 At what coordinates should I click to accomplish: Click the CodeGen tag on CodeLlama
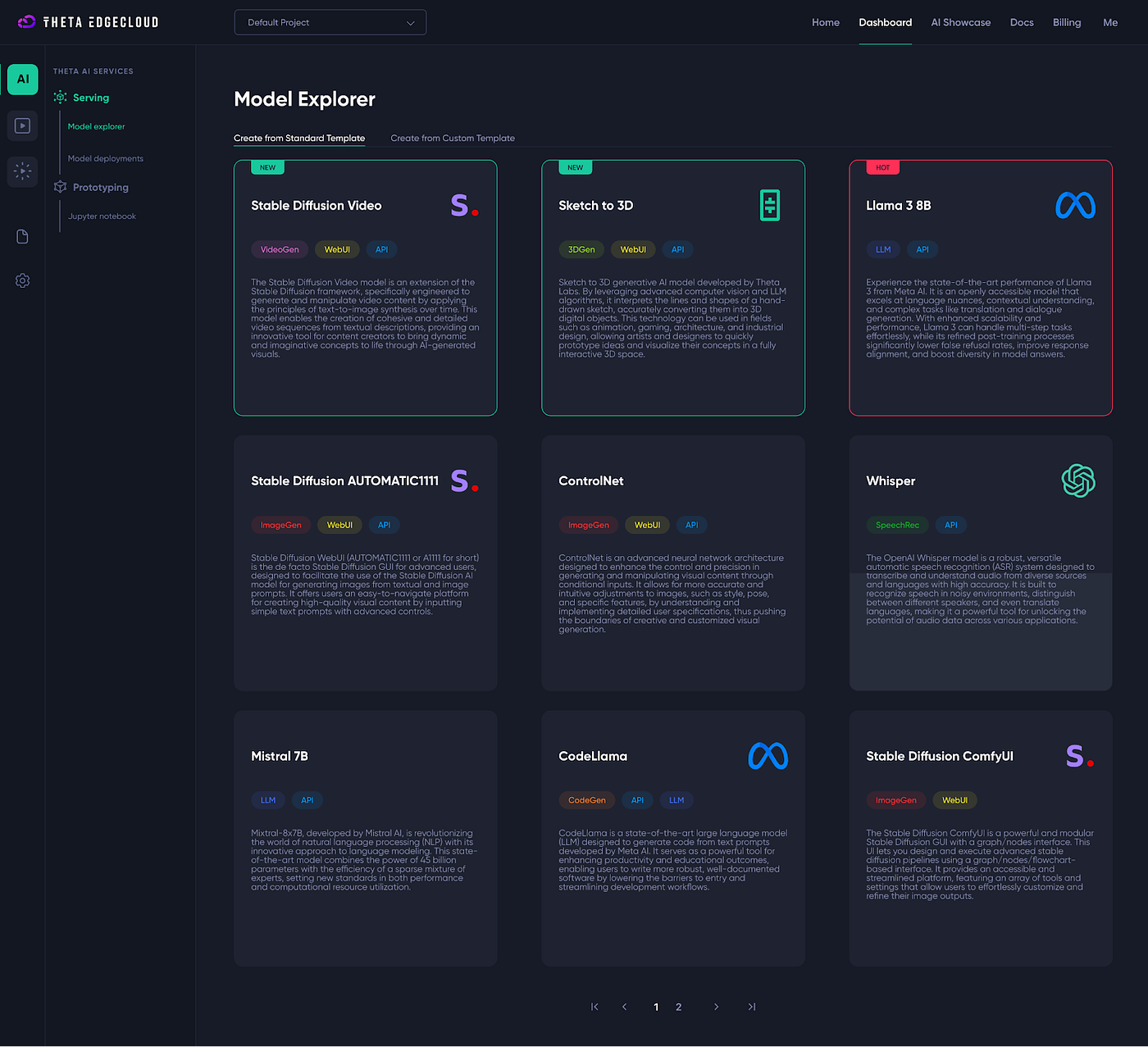[x=587, y=800]
